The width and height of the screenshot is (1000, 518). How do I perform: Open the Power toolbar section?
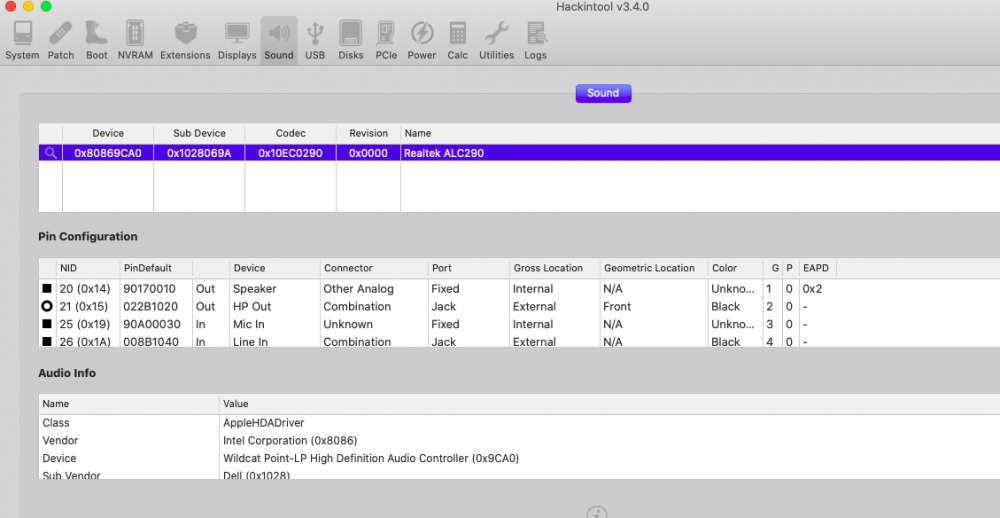tap(422, 40)
